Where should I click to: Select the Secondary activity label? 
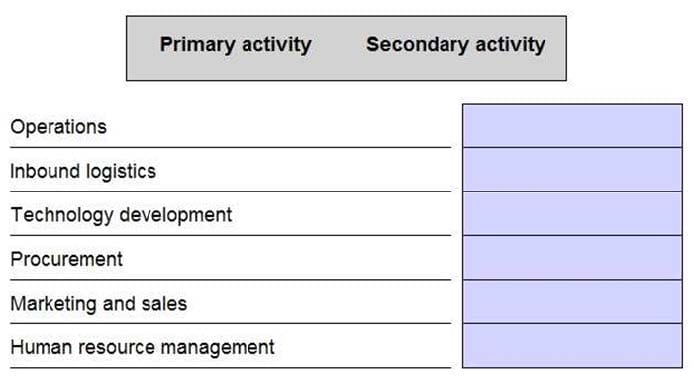click(456, 45)
